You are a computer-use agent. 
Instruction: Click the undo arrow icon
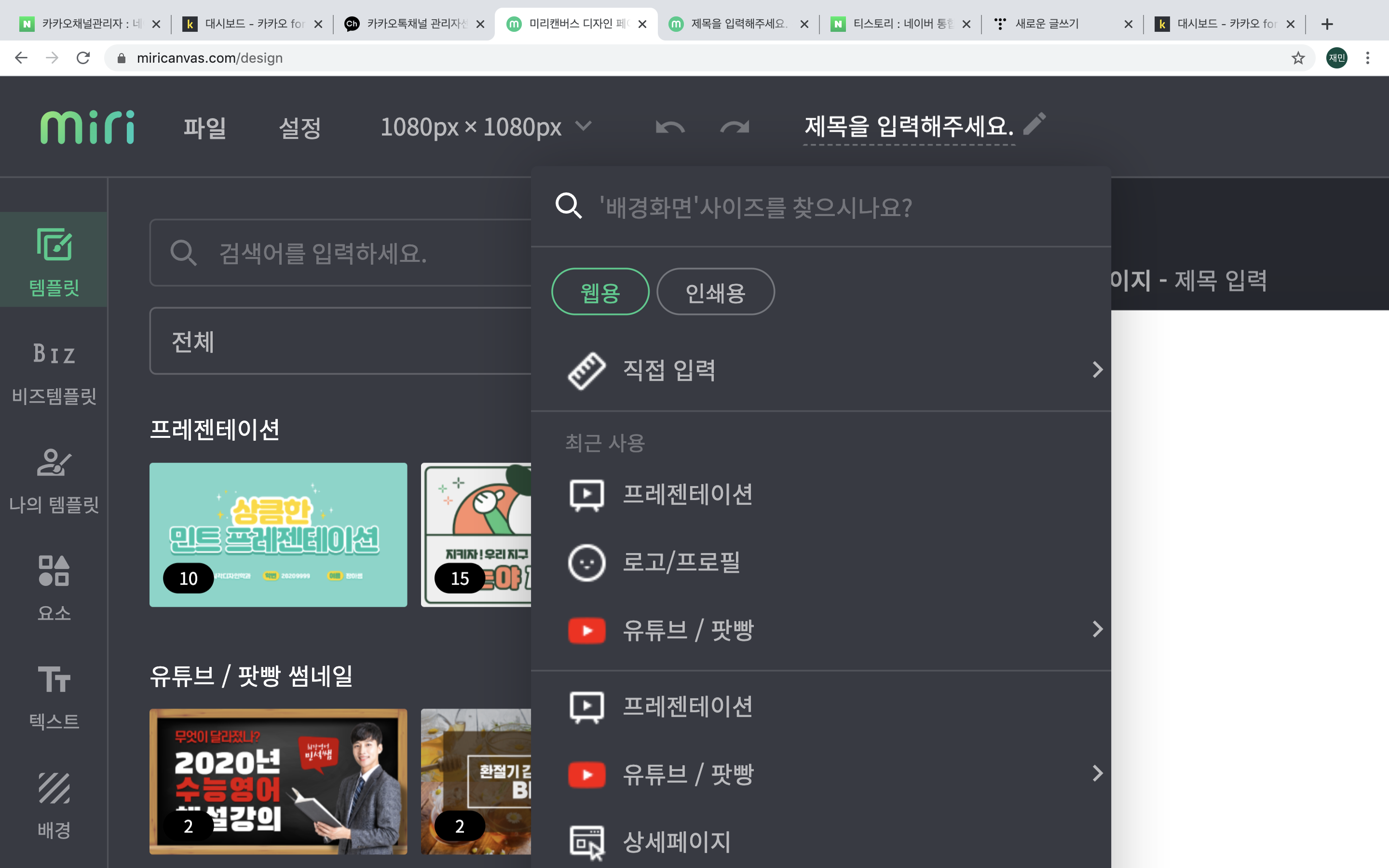point(670,127)
